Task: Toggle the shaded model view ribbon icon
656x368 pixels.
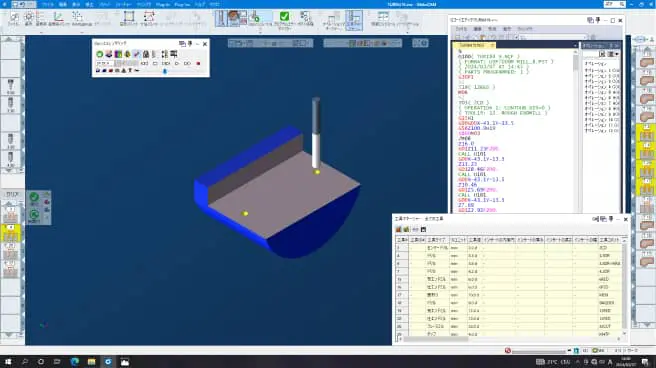Action: coord(233,18)
